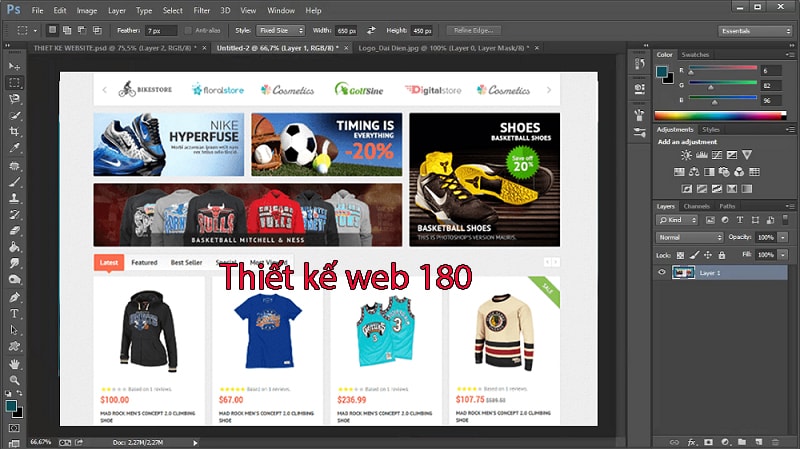Add a Curves adjustment

point(717,155)
